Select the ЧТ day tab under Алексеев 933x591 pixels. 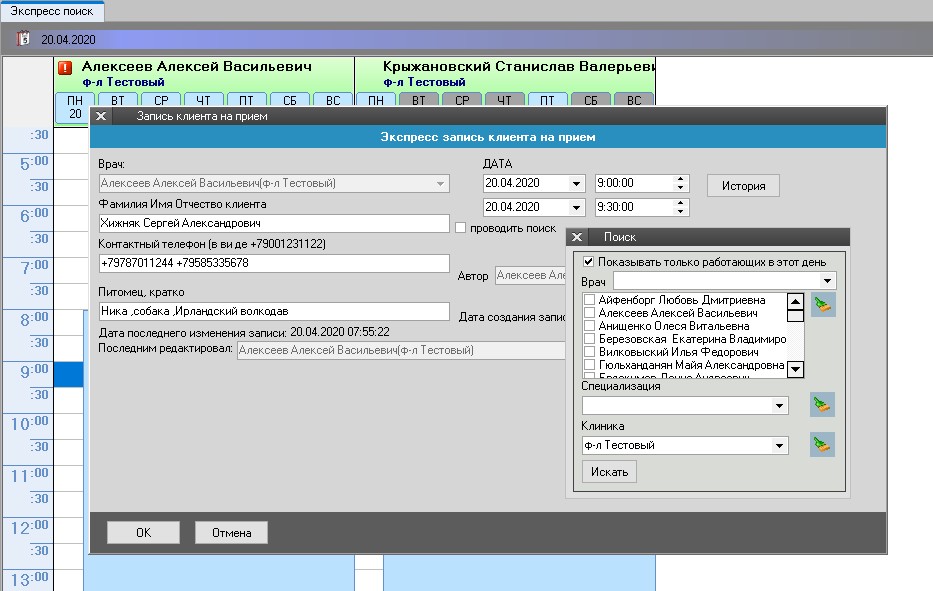[204, 100]
